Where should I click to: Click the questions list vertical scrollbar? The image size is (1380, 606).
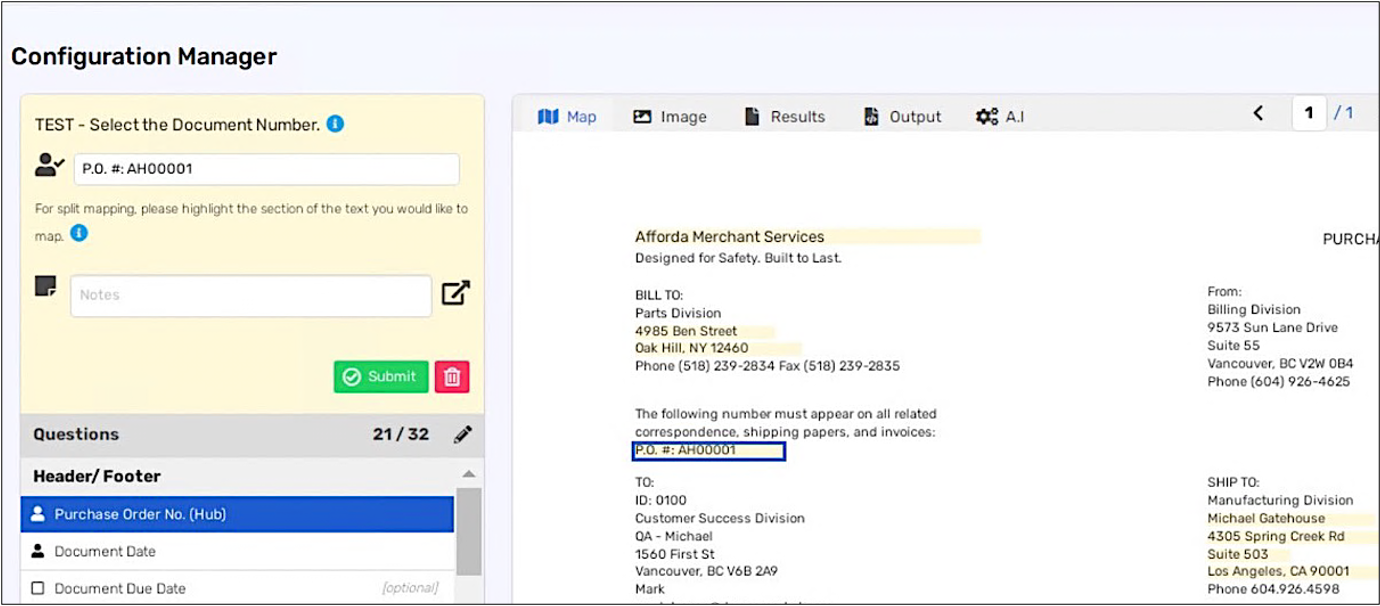coord(469,532)
